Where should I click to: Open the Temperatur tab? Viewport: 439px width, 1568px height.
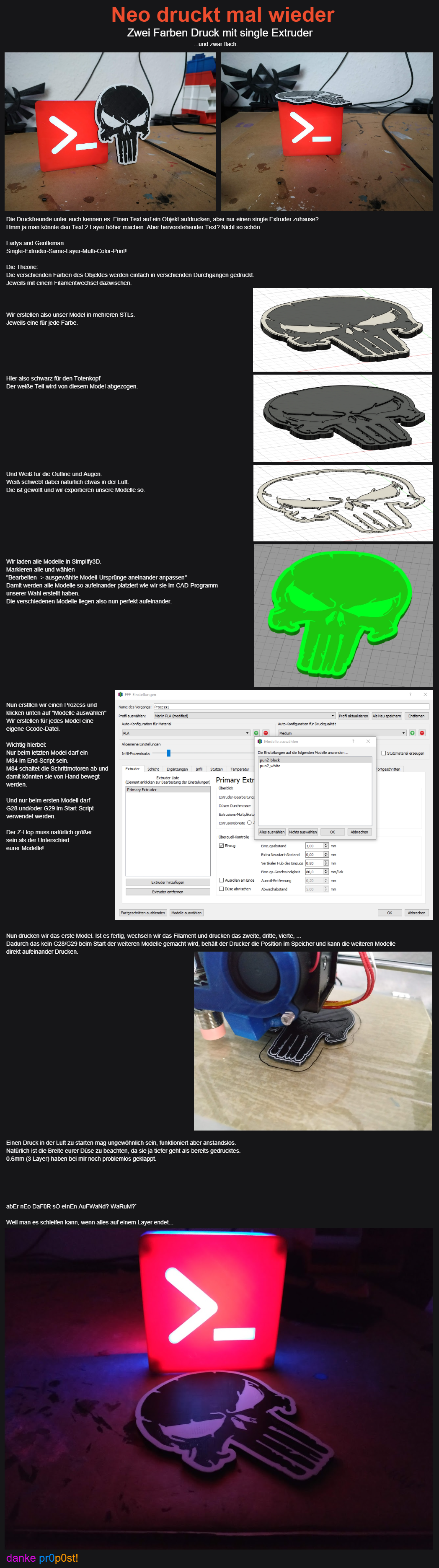click(x=239, y=769)
